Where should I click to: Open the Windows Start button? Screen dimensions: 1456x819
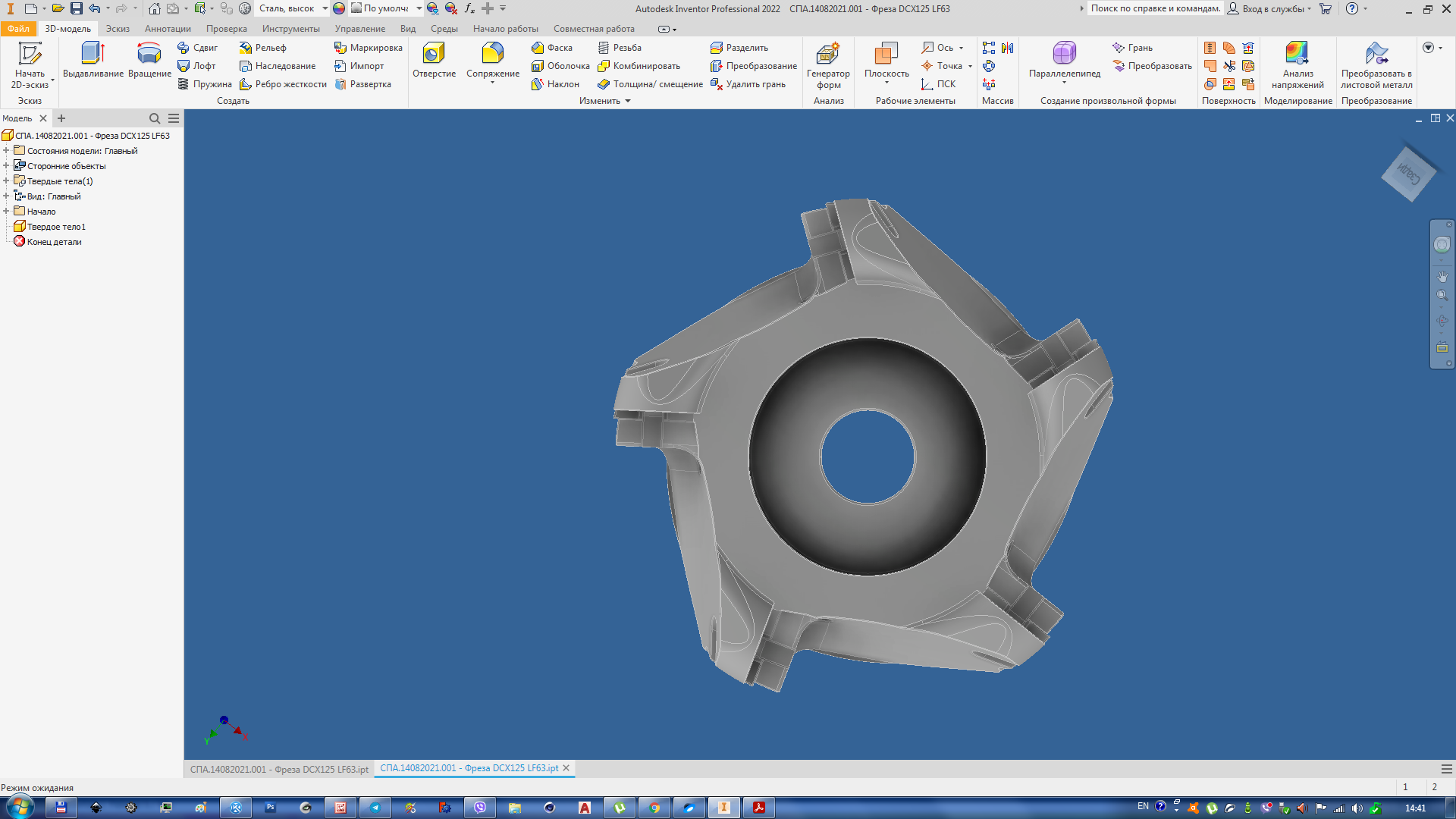[x=19, y=807]
